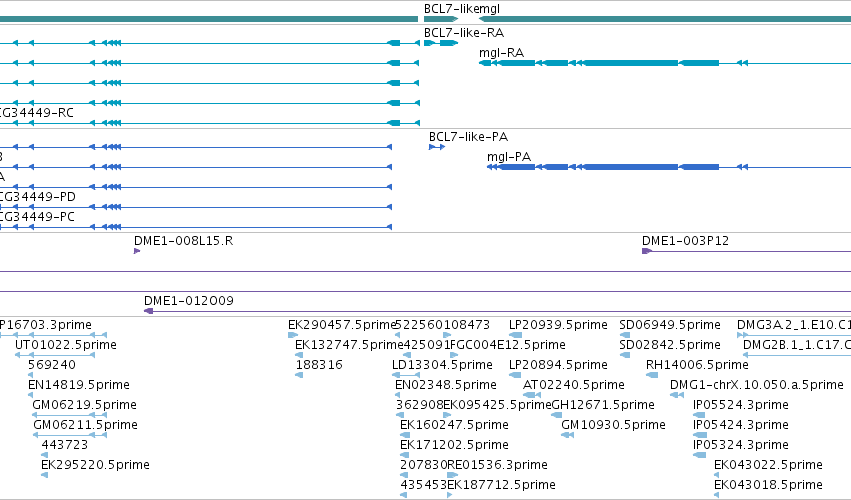Click the GM06211.5prime EST label

[85, 425]
